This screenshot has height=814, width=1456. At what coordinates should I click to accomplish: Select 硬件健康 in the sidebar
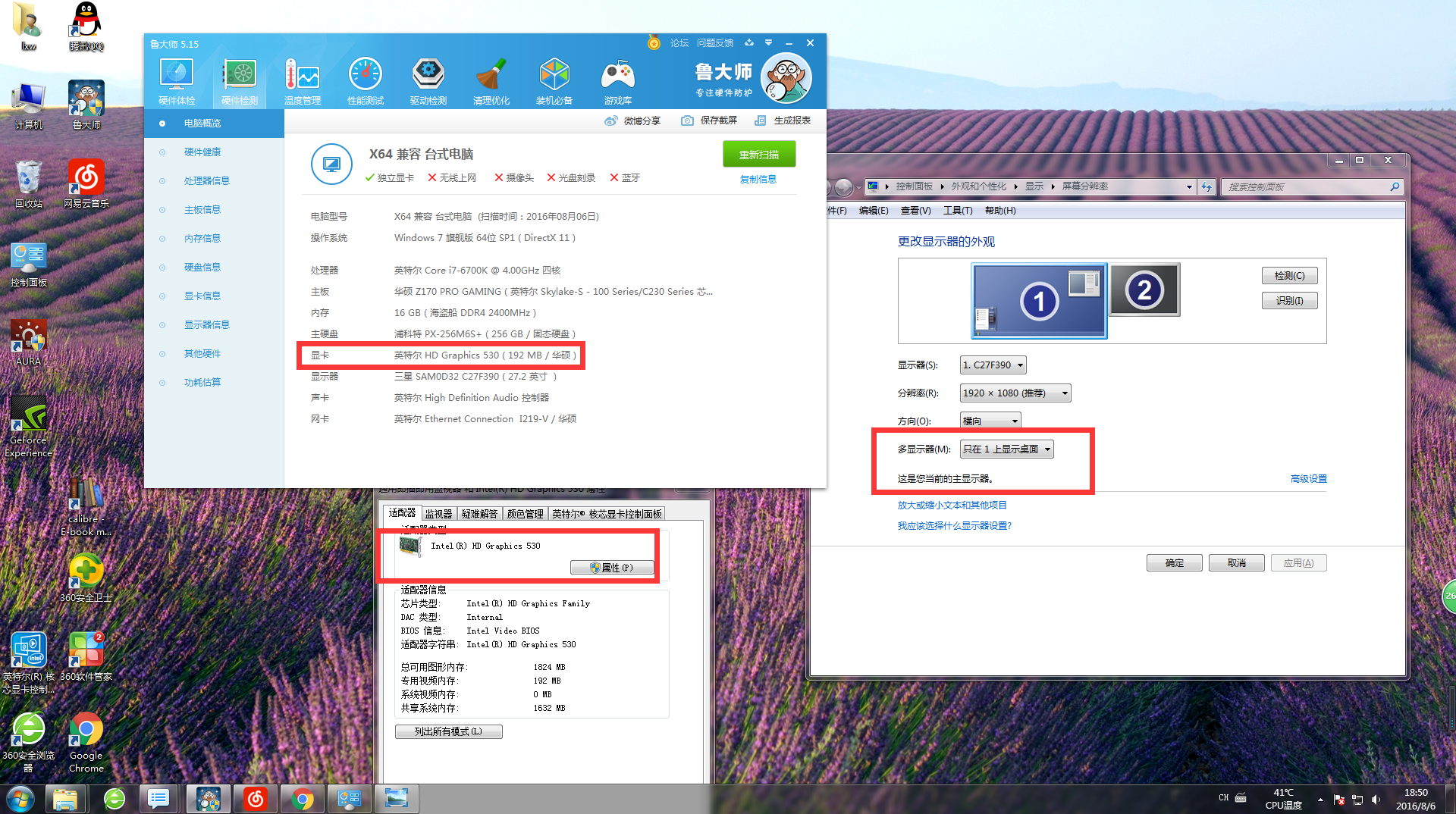(x=214, y=152)
